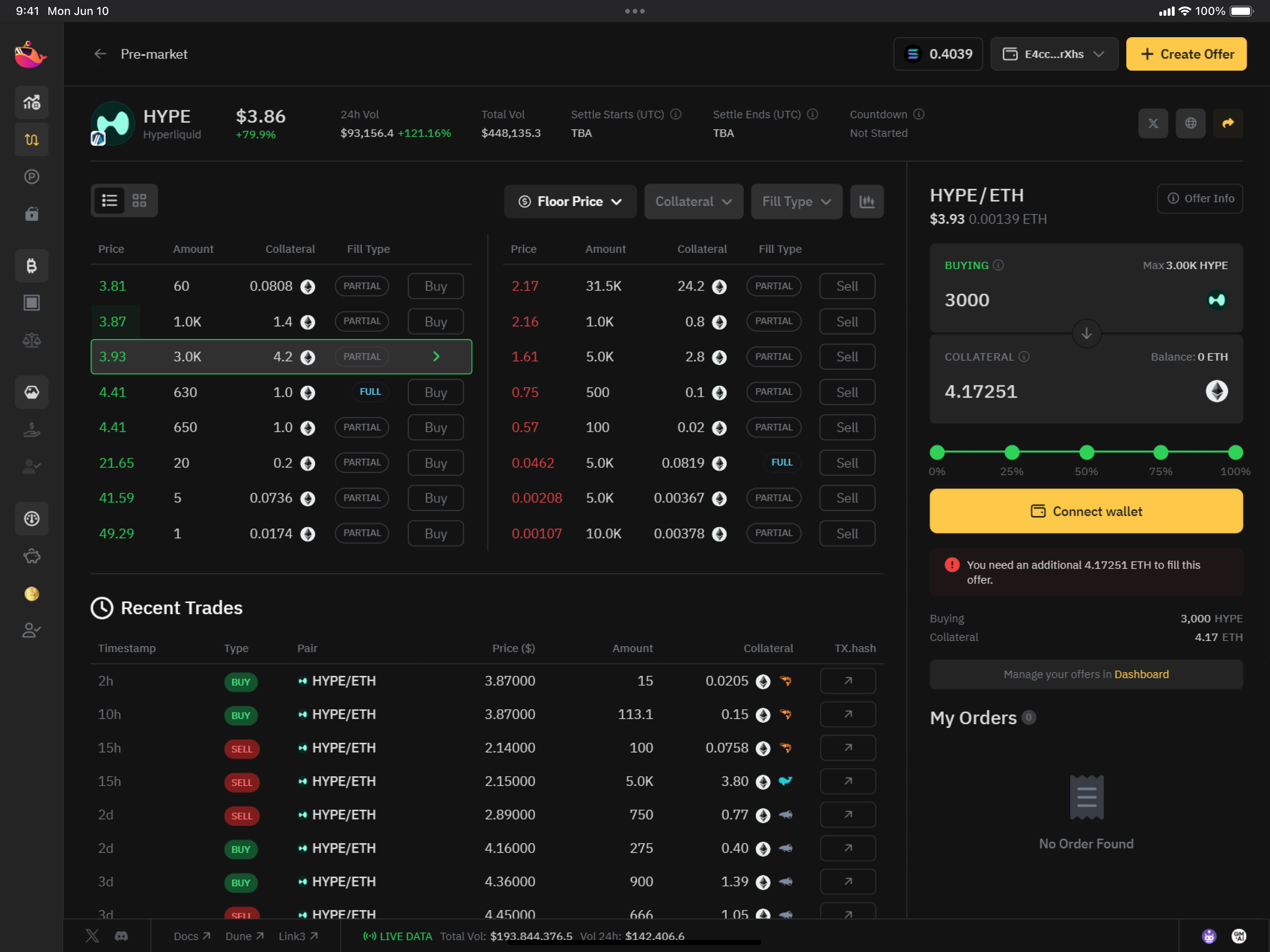The height and width of the screenshot is (952, 1270).
Task: Open the gold coin sidebar icon
Action: click(32, 593)
